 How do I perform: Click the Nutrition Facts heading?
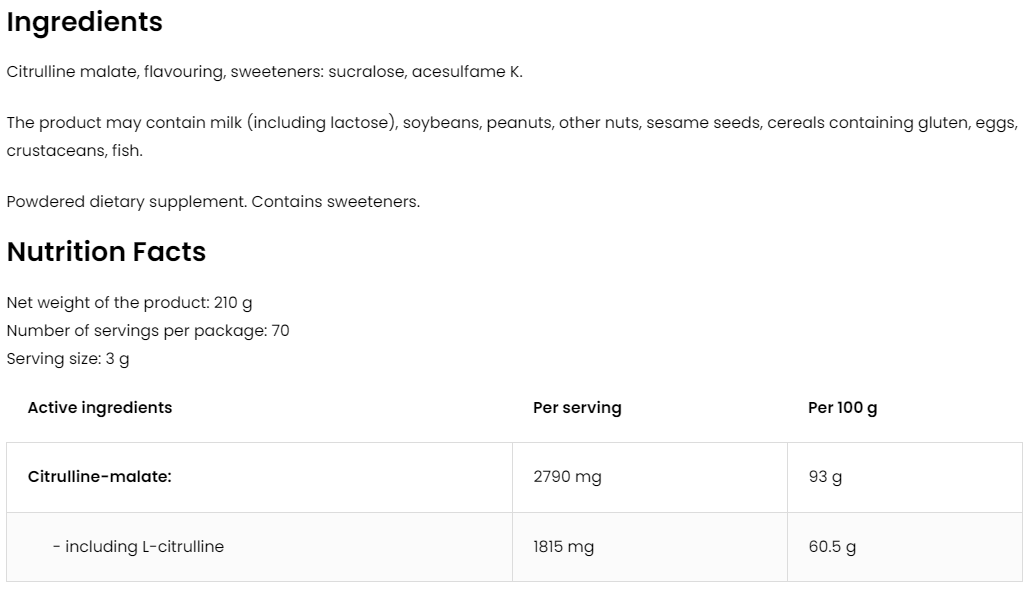point(106,252)
